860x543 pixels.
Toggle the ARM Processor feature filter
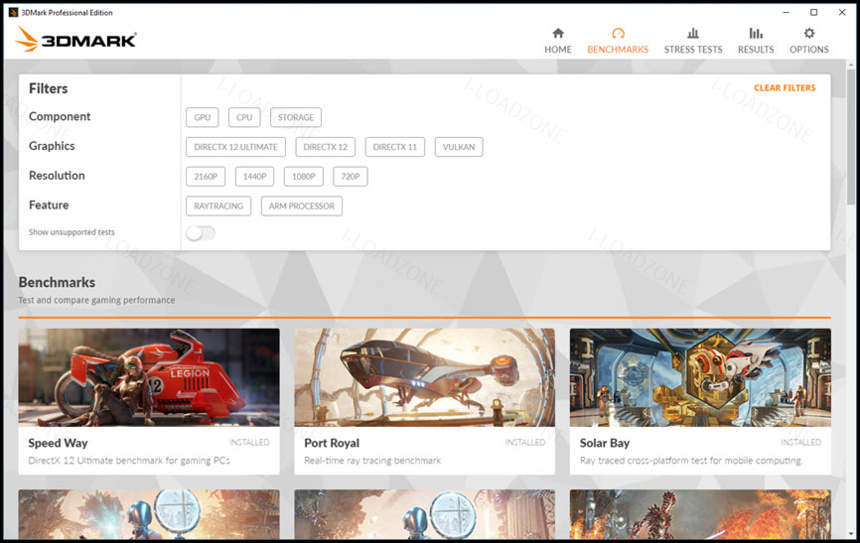click(x=302, y=206)
